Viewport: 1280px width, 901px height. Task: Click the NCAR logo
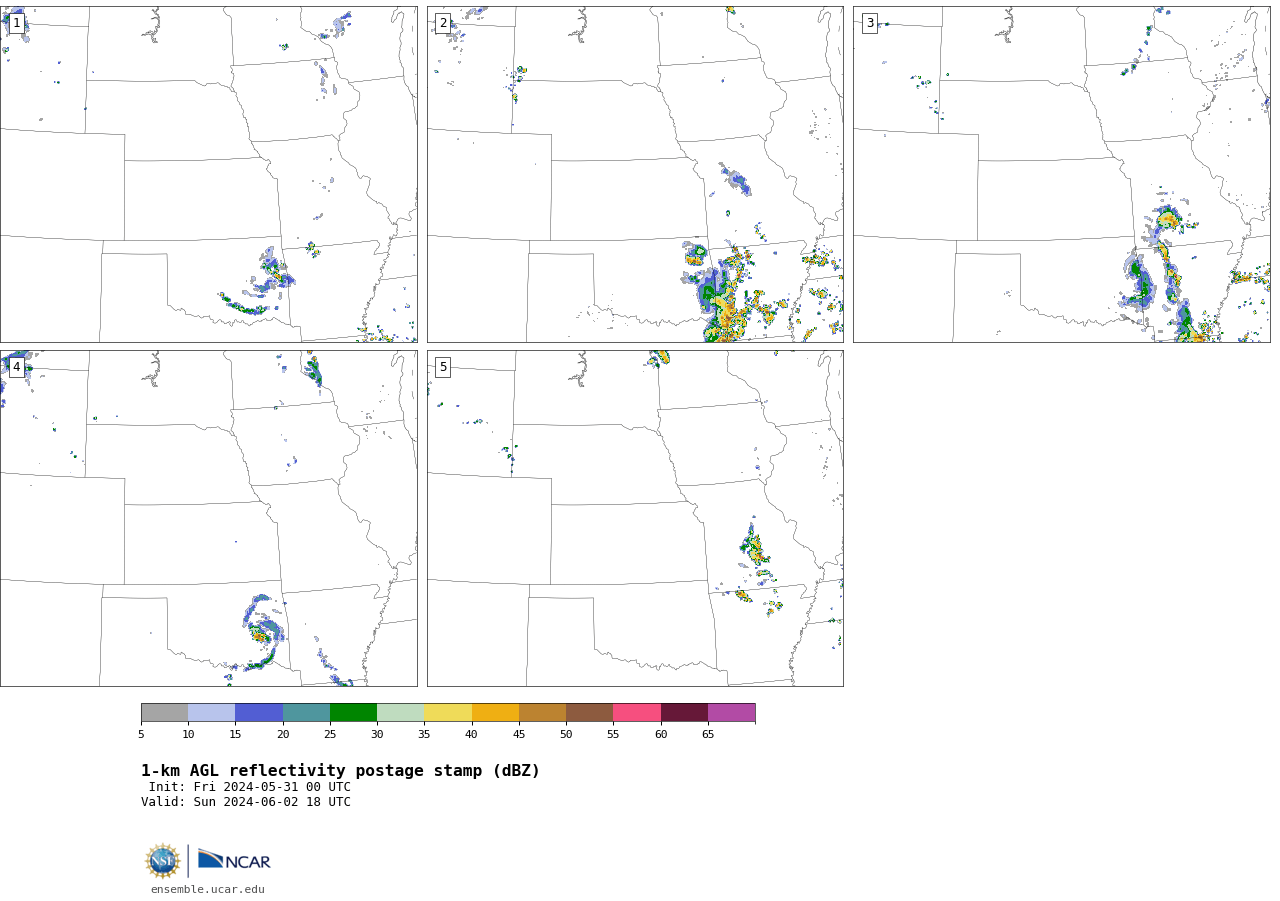pos(234,860)
